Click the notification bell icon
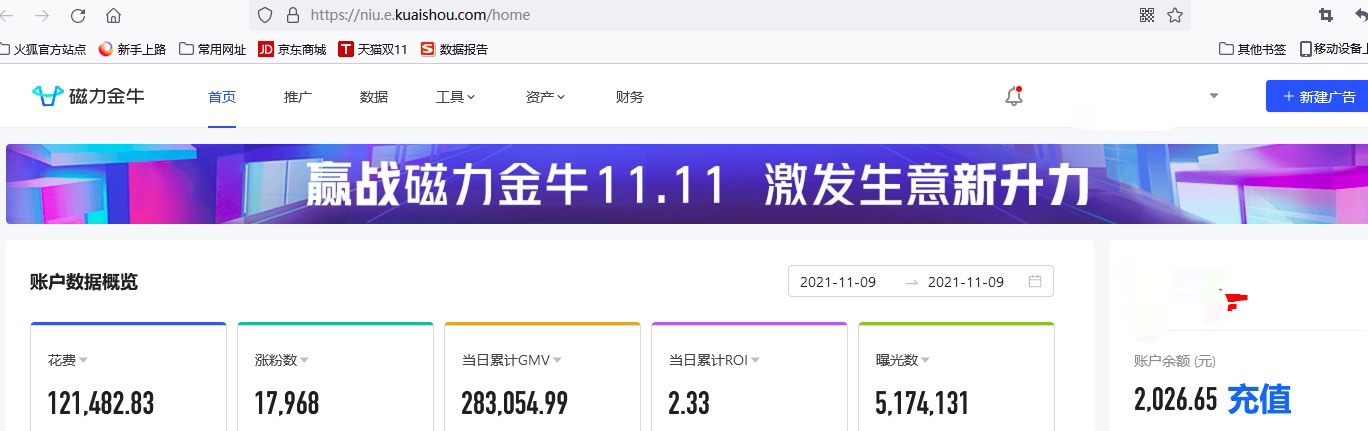 coord(1013,97)
